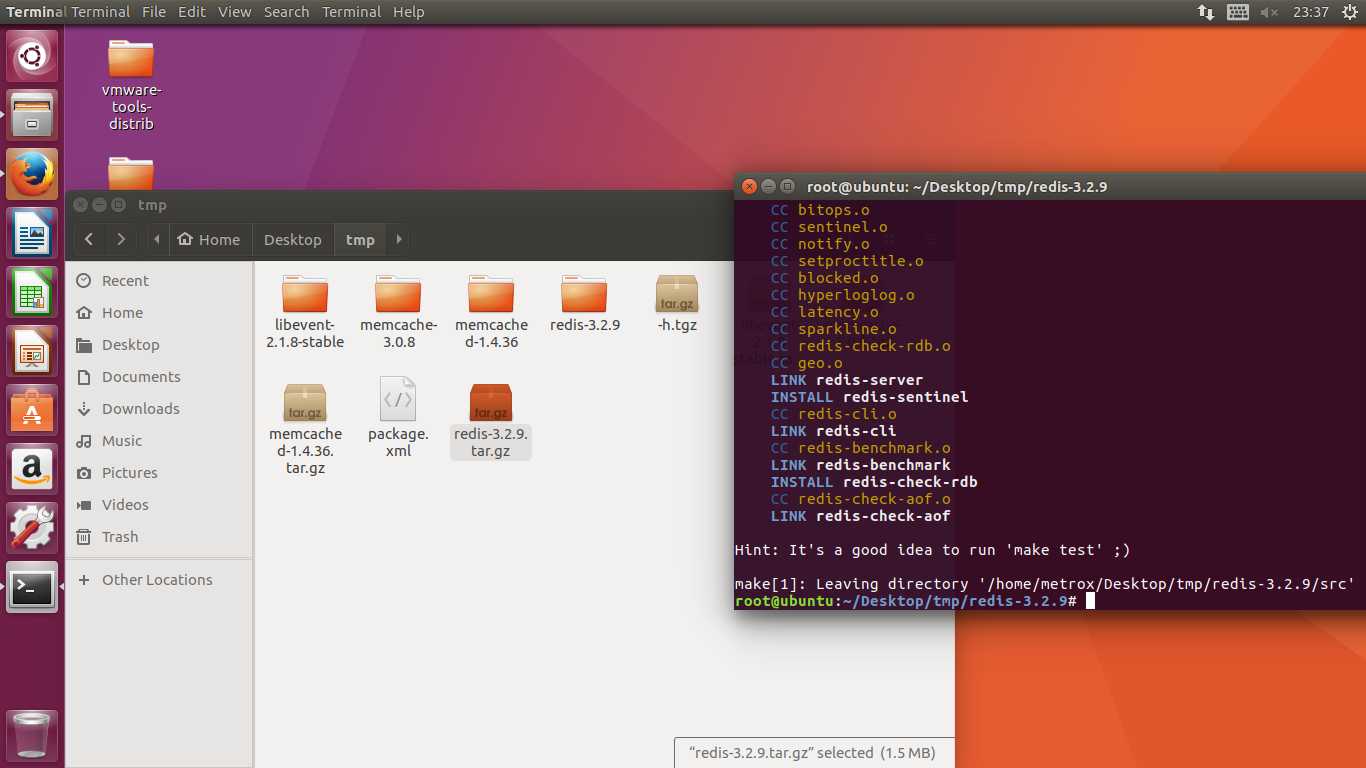Click 'LINK redis-server' line in terminal
This screenshot has width=1366, height=768.
[847, 380]
